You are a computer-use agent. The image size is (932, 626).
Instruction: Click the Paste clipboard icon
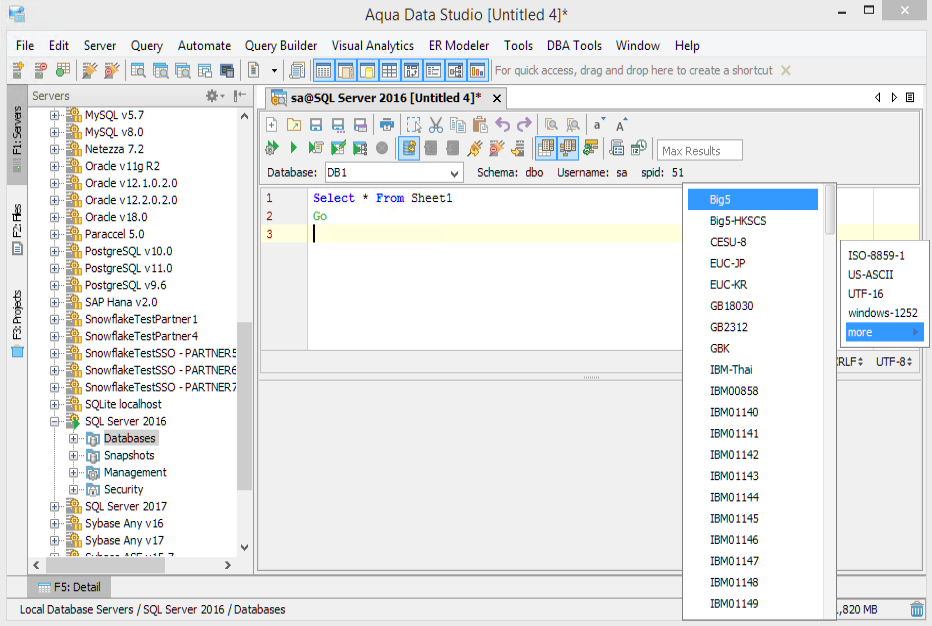480,125
